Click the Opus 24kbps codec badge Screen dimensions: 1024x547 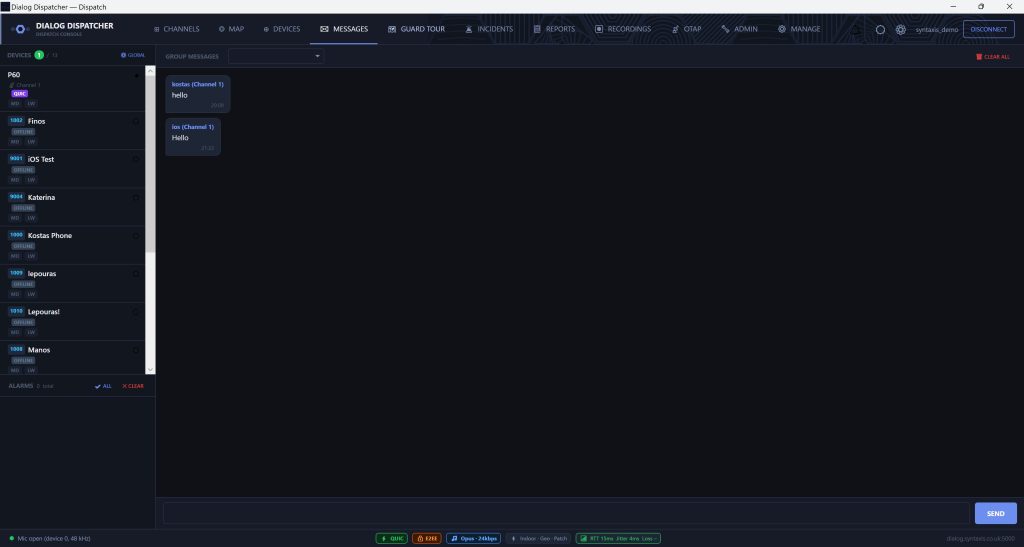tap(473, 539)
